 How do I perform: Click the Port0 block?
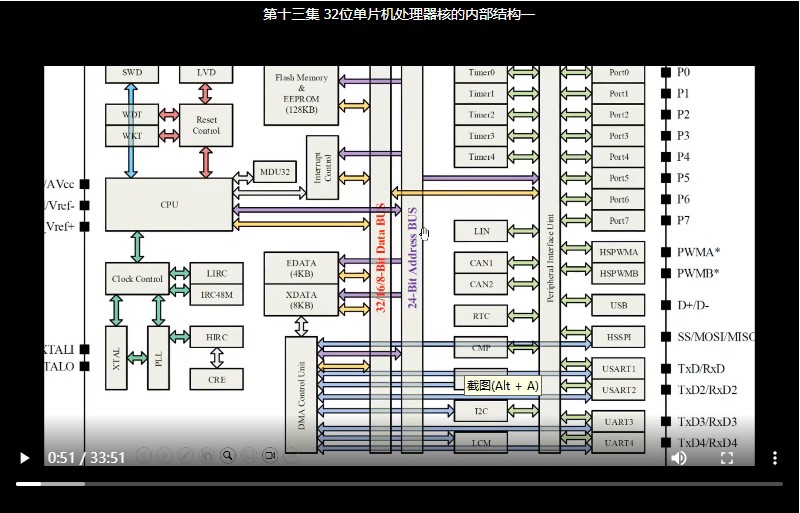(x=618, y=74)
